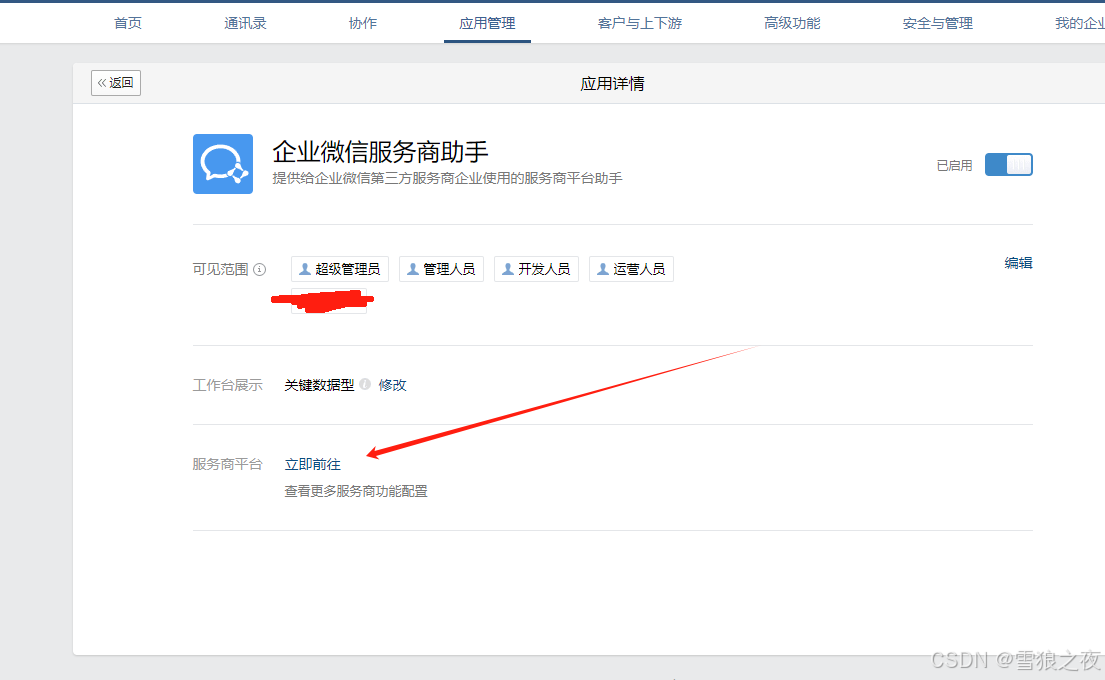
Task: Select the 应用管理 tab
Action: click(487, 23)
